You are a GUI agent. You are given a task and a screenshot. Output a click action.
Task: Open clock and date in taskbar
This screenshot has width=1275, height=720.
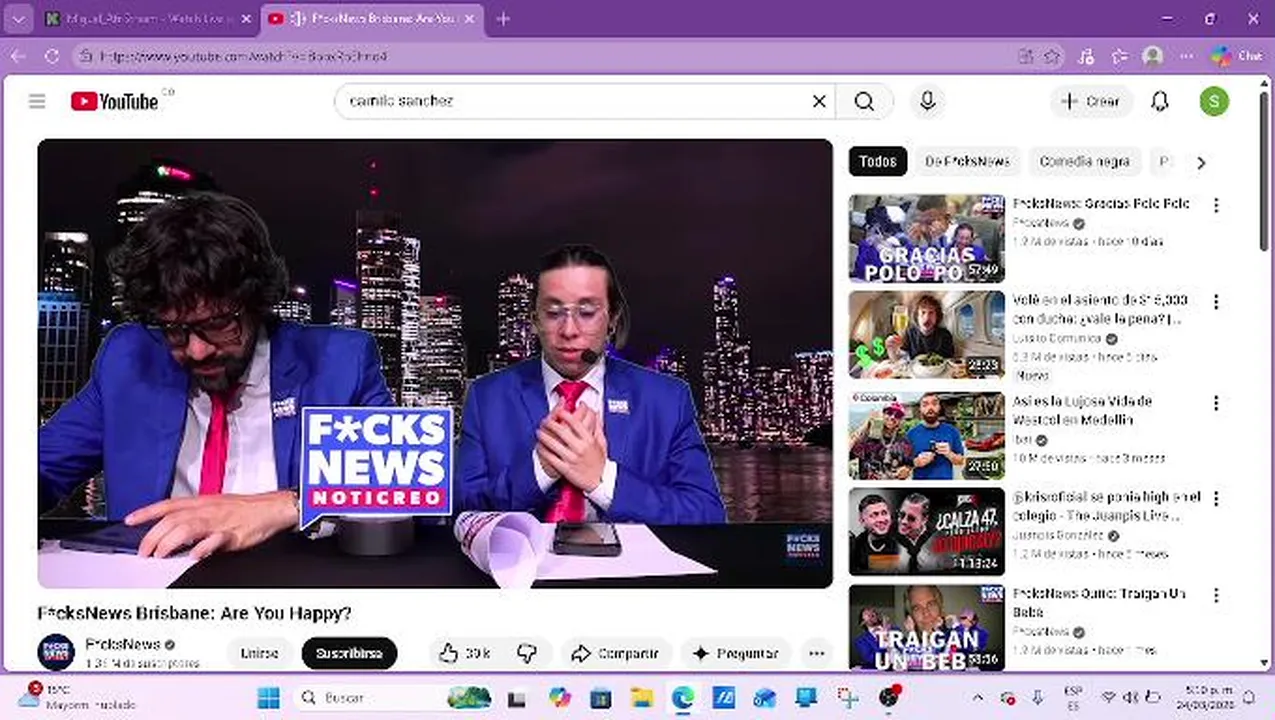1207,697
